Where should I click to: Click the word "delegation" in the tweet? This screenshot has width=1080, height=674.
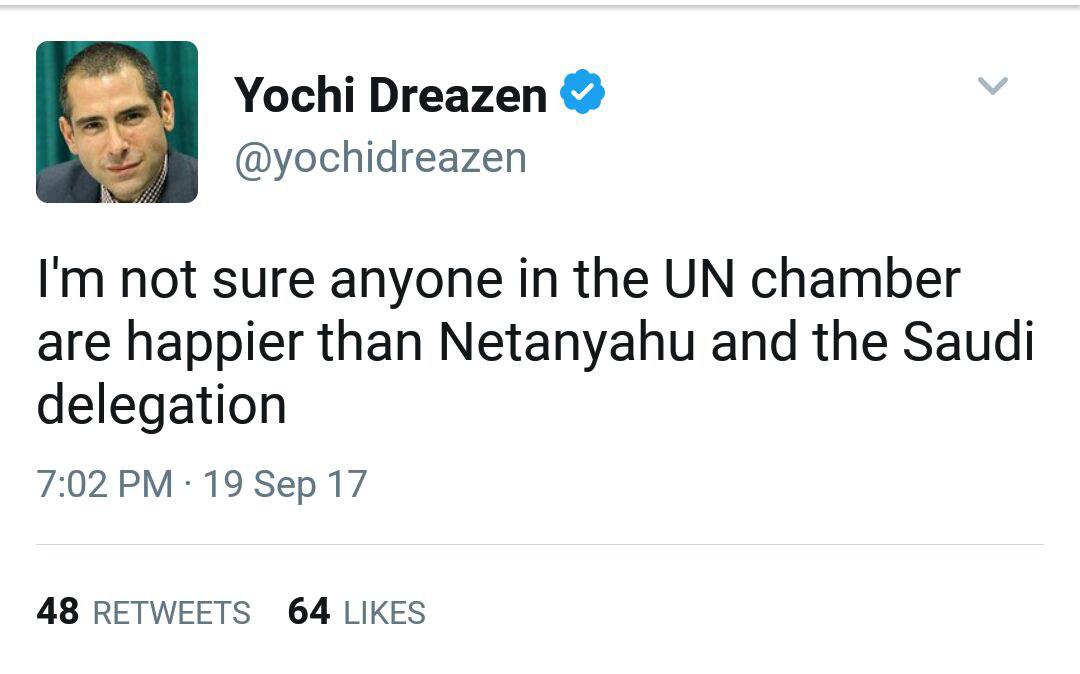161,406
